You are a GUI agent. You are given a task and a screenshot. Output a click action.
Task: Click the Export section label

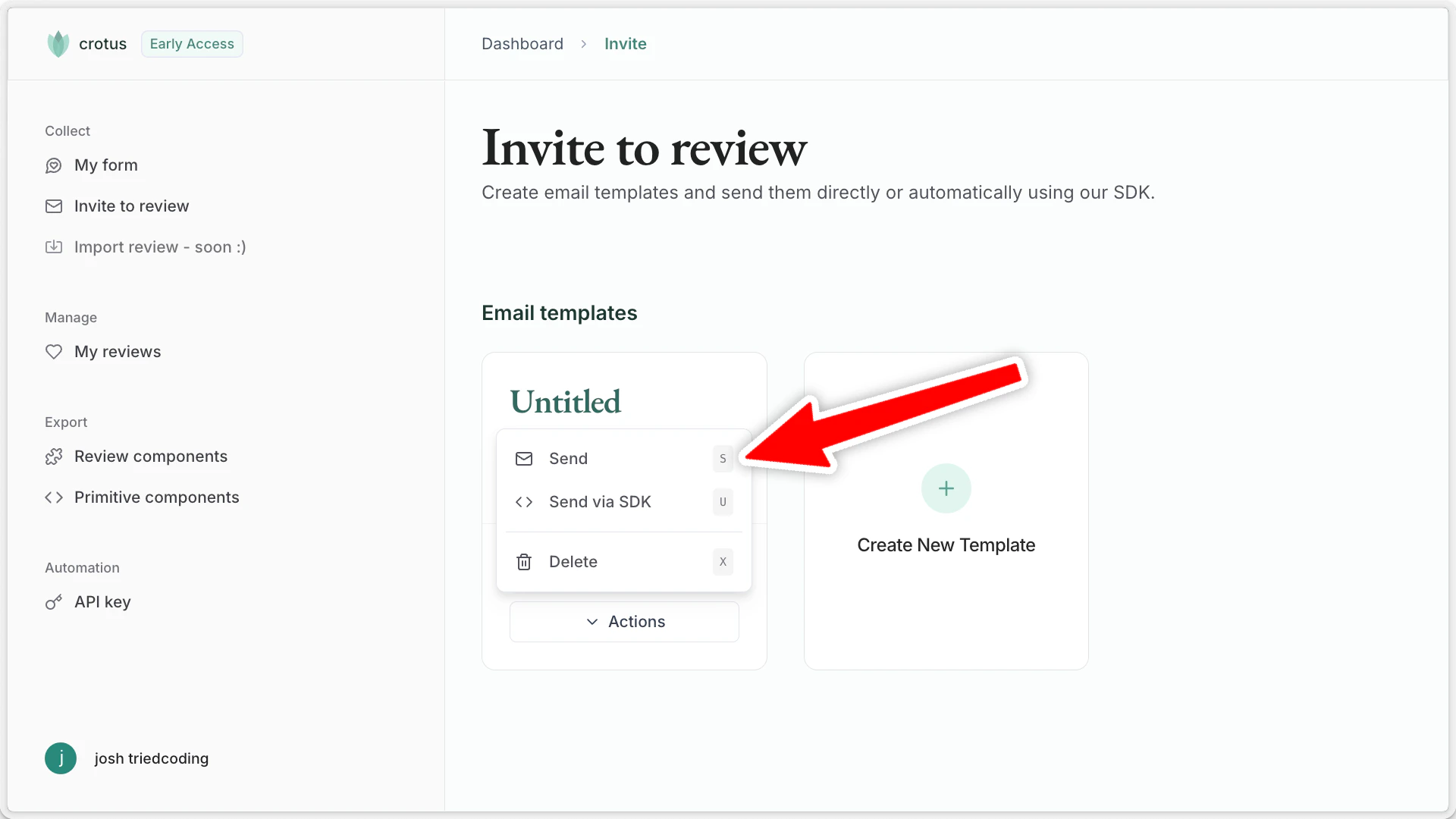point(66,422)
